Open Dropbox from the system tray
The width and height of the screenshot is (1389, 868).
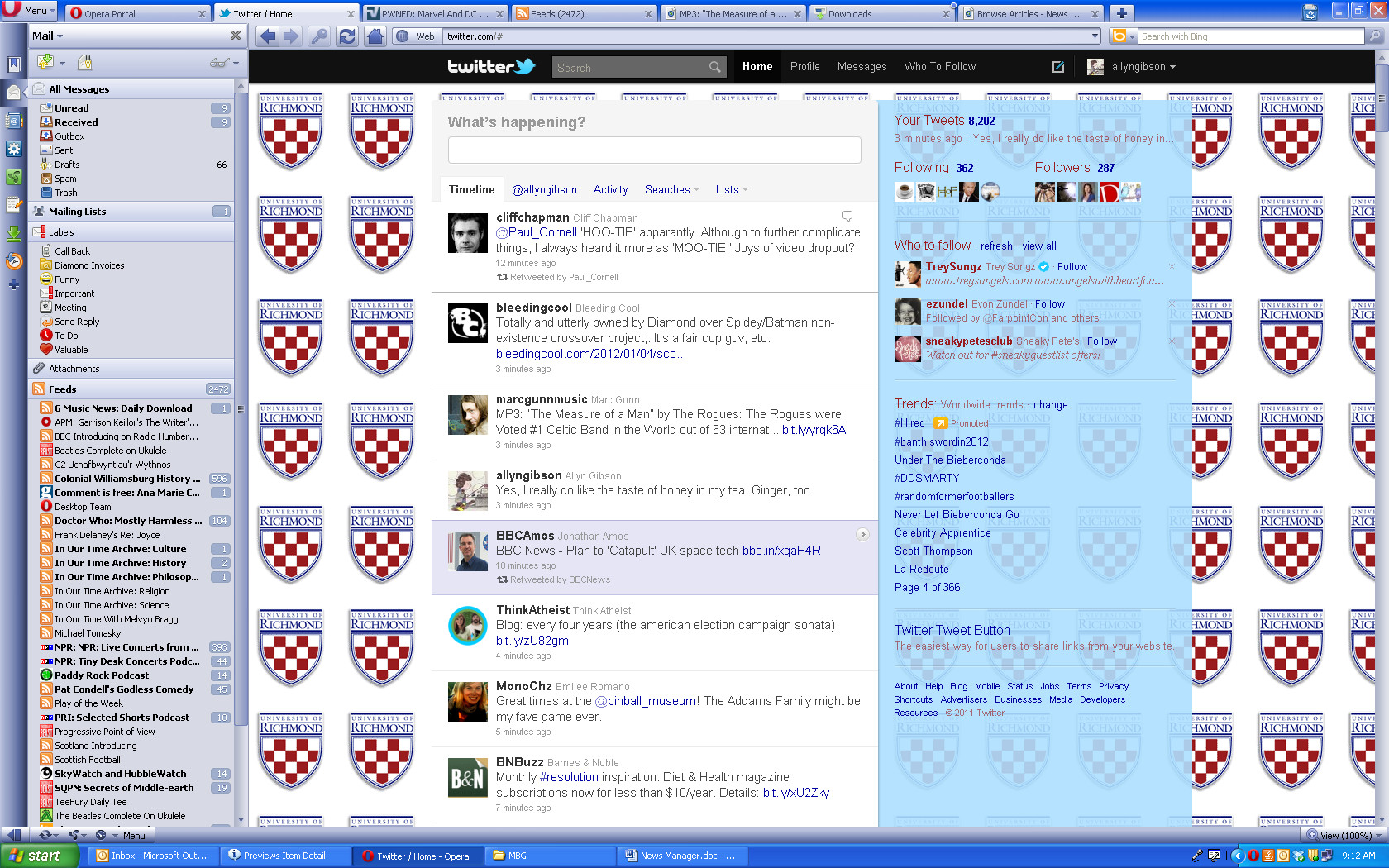pos(1298,857)
